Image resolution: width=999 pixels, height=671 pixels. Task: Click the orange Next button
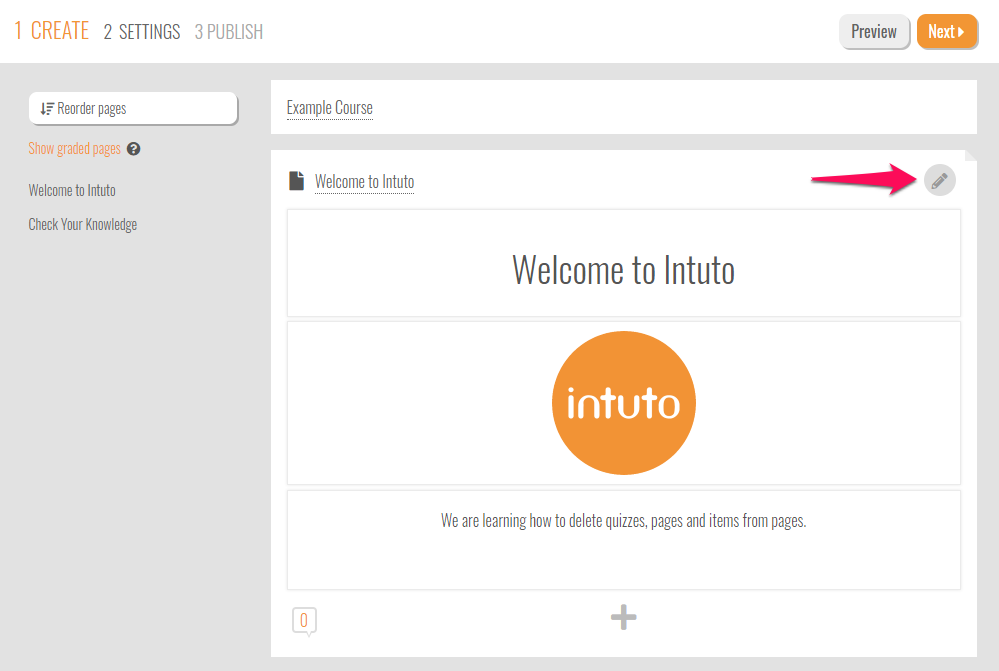(x=946, y=32)
